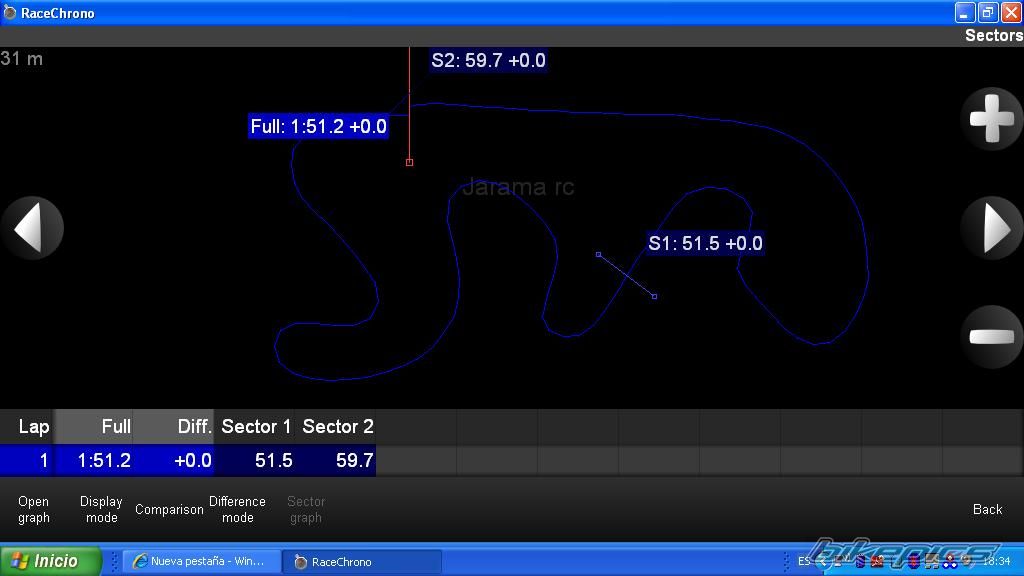Click the minus zoom-out button on the map
Viewport: 1024px width, 576px height.
point(992,336)
